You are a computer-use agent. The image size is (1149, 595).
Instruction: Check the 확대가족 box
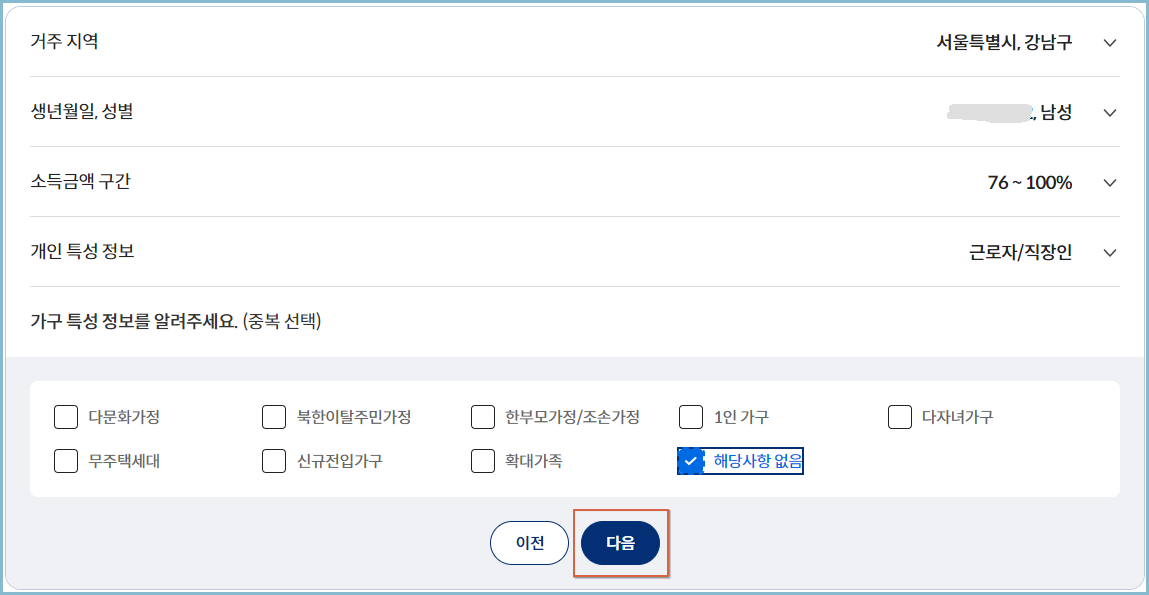click(481, 460)
